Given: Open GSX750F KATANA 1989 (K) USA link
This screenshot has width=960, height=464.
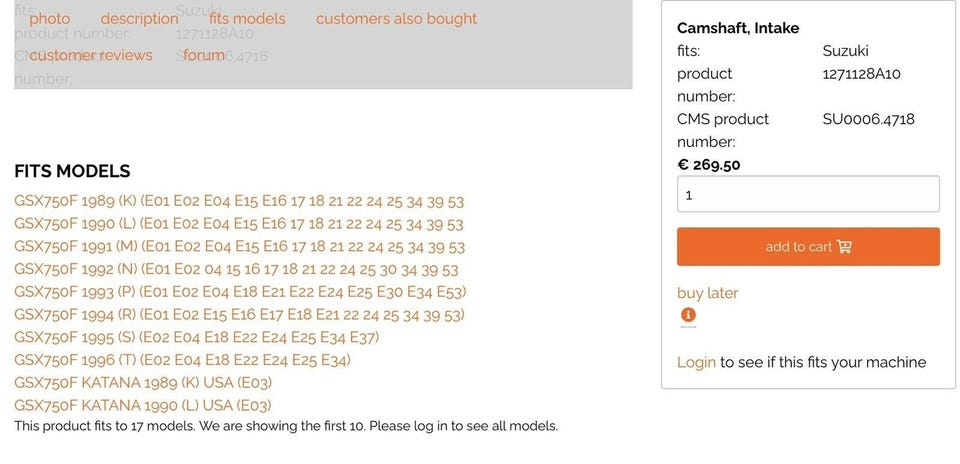Looking at the screenshot, I should (143, 383).
